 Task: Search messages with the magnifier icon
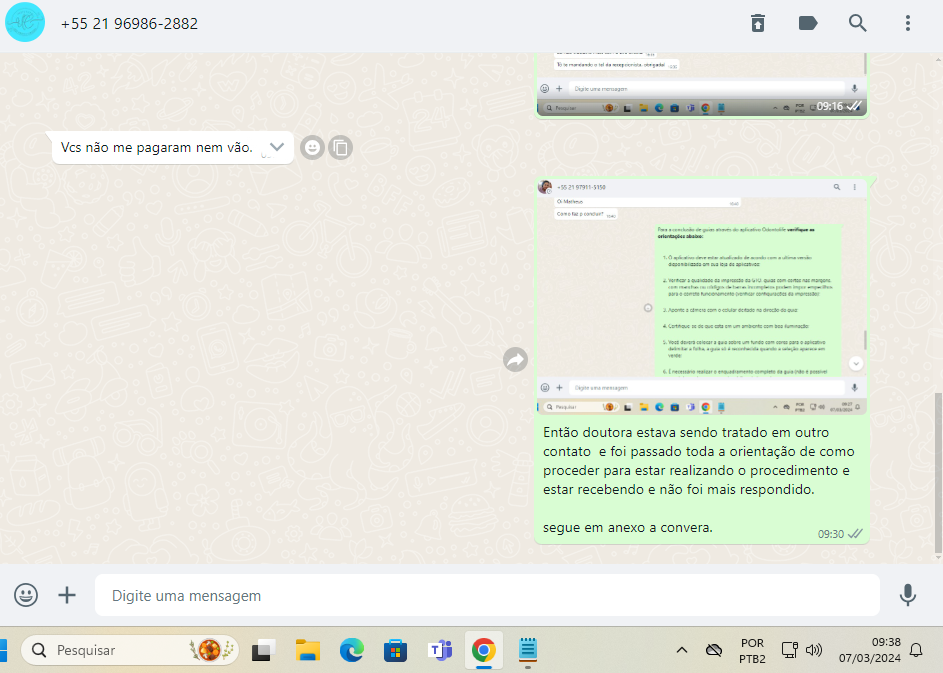pyautogui.click(x=857, y=23)
